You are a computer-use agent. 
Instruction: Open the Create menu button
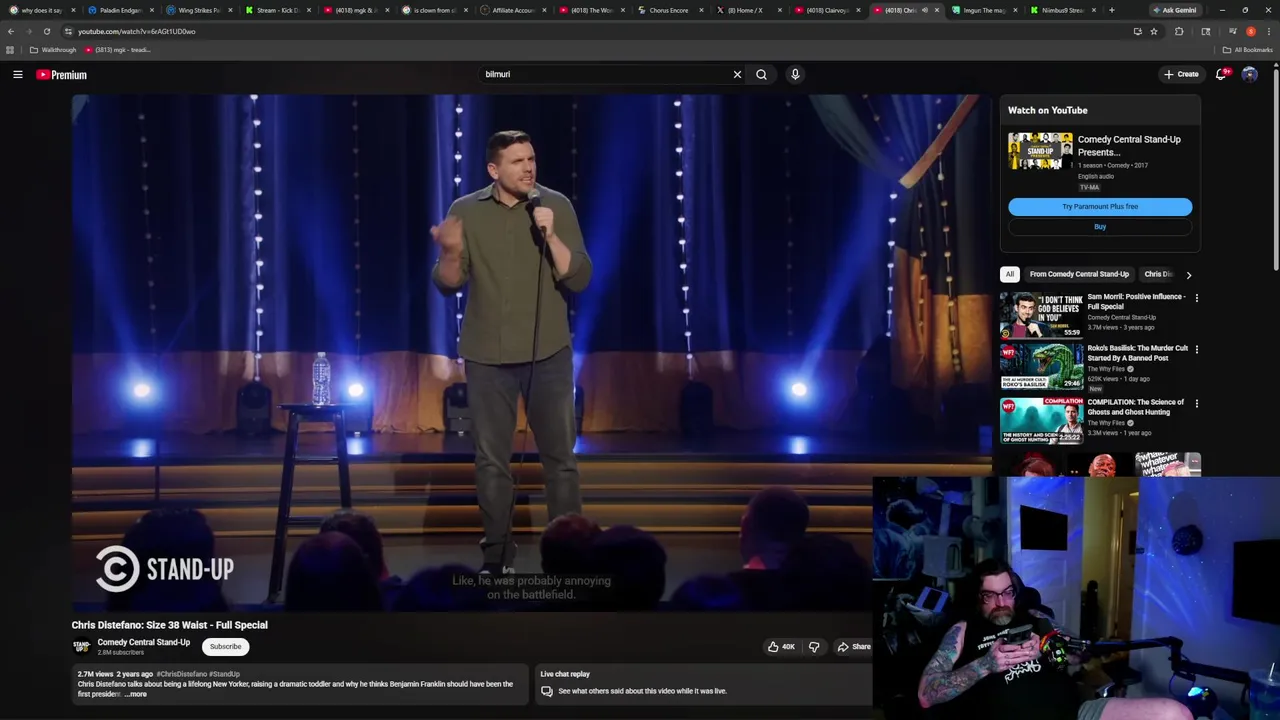1181,74
